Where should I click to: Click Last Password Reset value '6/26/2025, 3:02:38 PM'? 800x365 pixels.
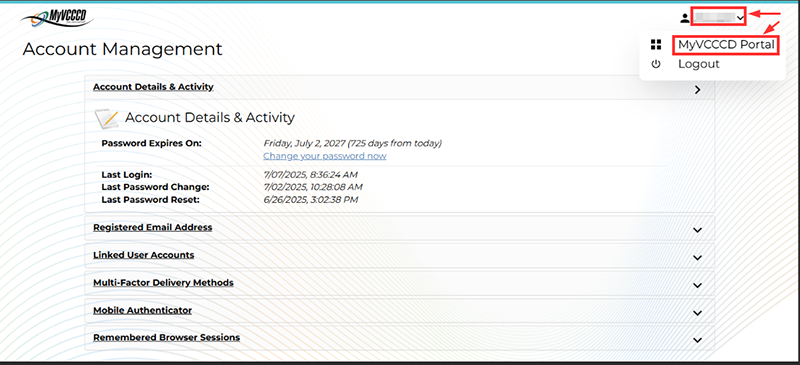[x=310, y=199]
